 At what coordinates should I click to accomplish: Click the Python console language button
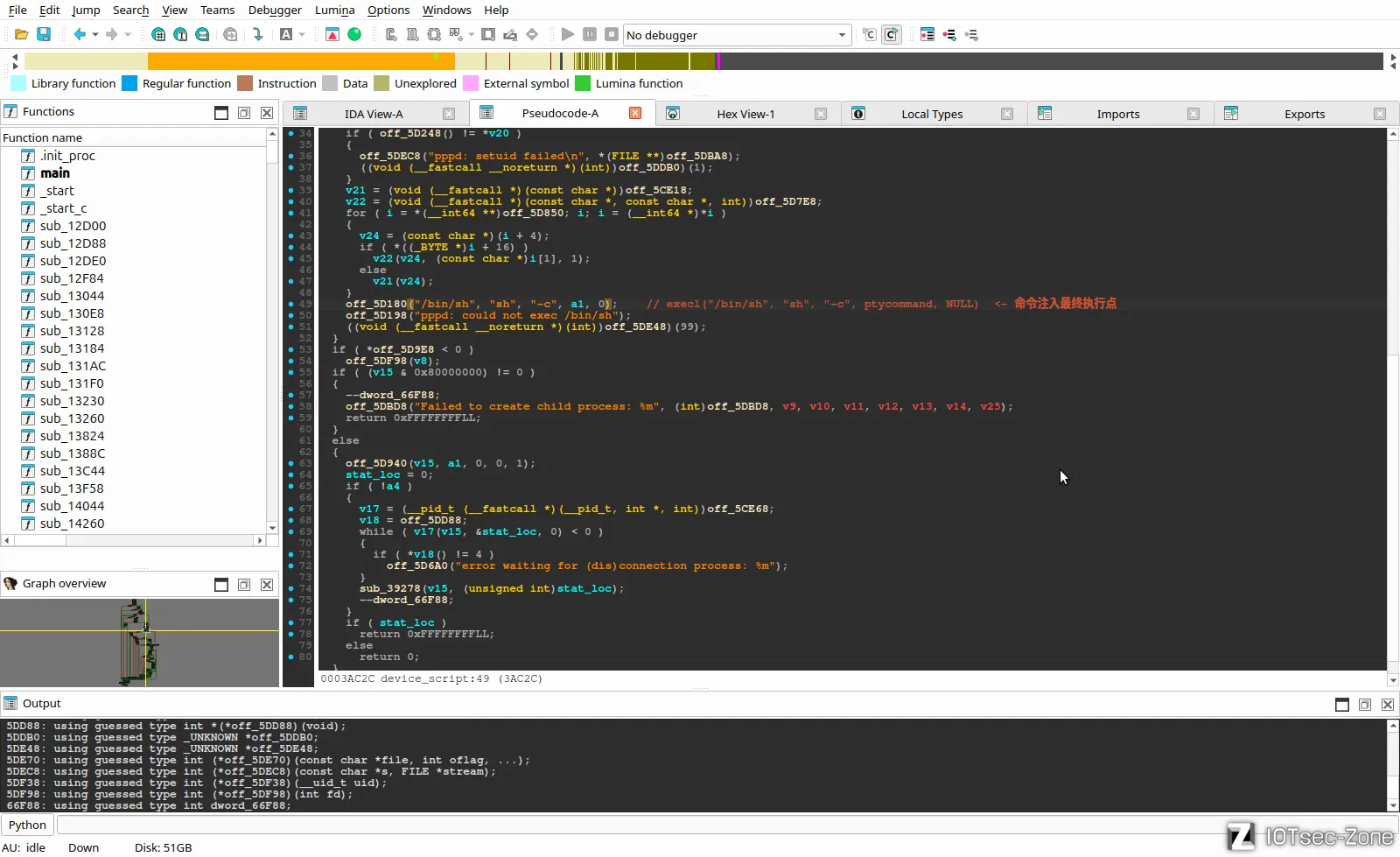tap(27, 825)
